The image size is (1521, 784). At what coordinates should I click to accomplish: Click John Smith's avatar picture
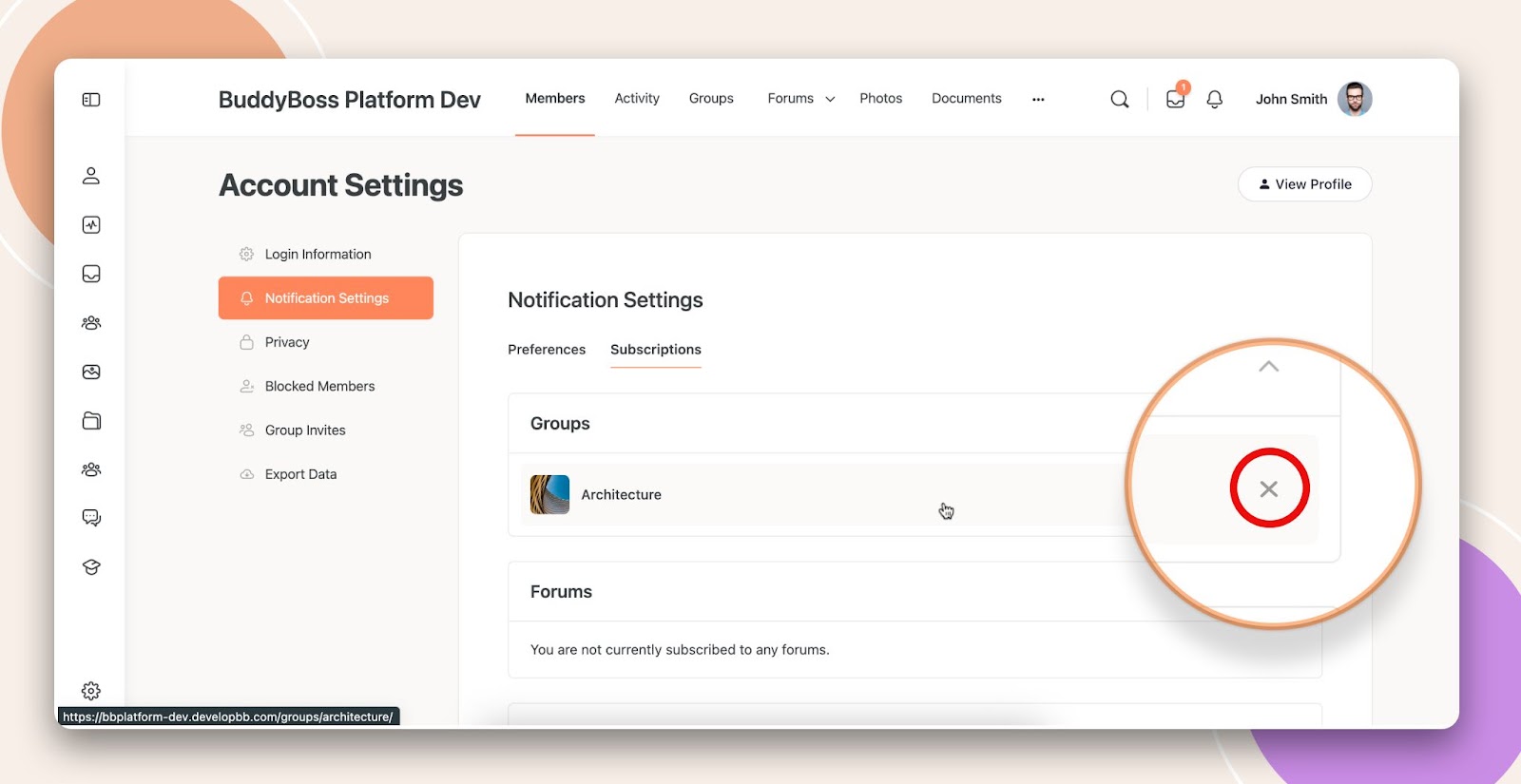pos(1355,99)
